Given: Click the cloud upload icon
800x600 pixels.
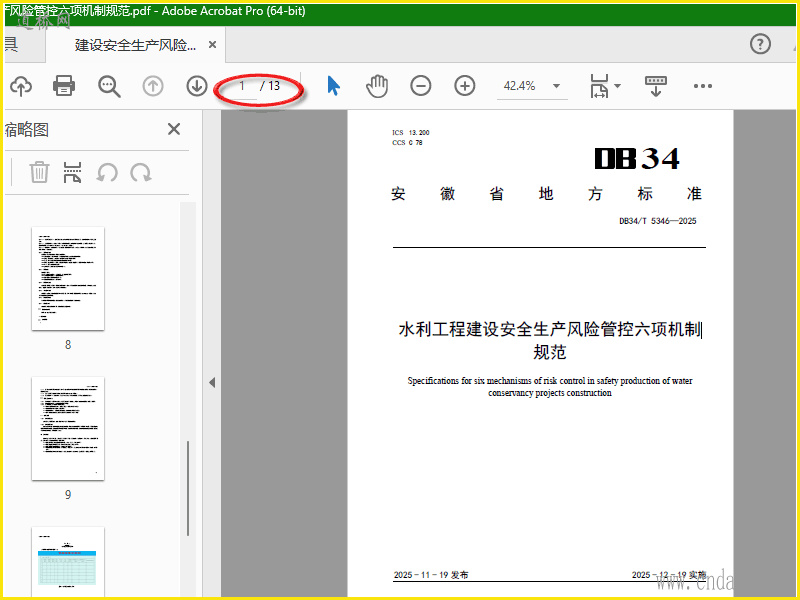Looking at the screenshot, I should (x=21, y=86).
